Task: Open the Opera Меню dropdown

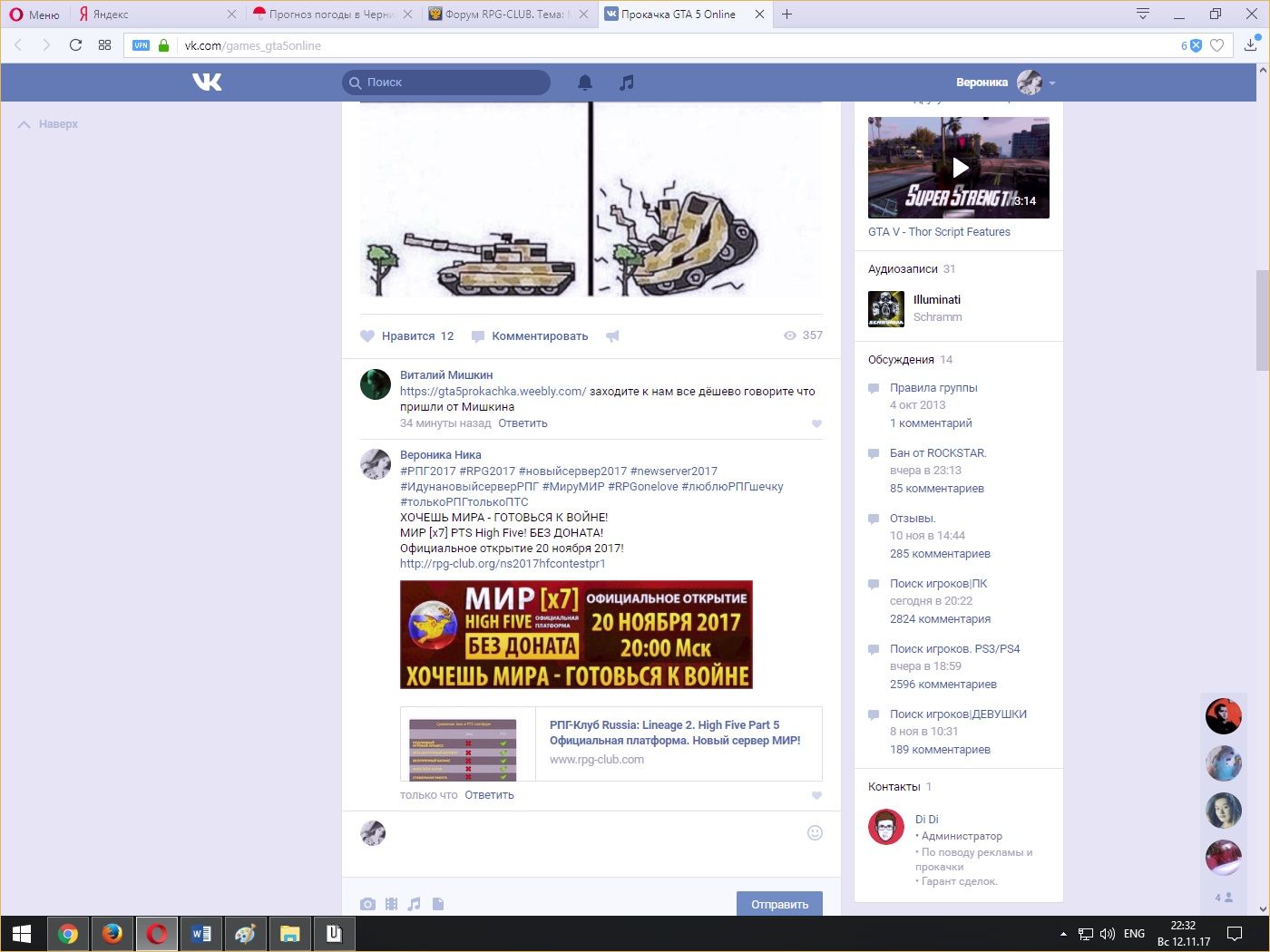Action: [x=34, y=15]
